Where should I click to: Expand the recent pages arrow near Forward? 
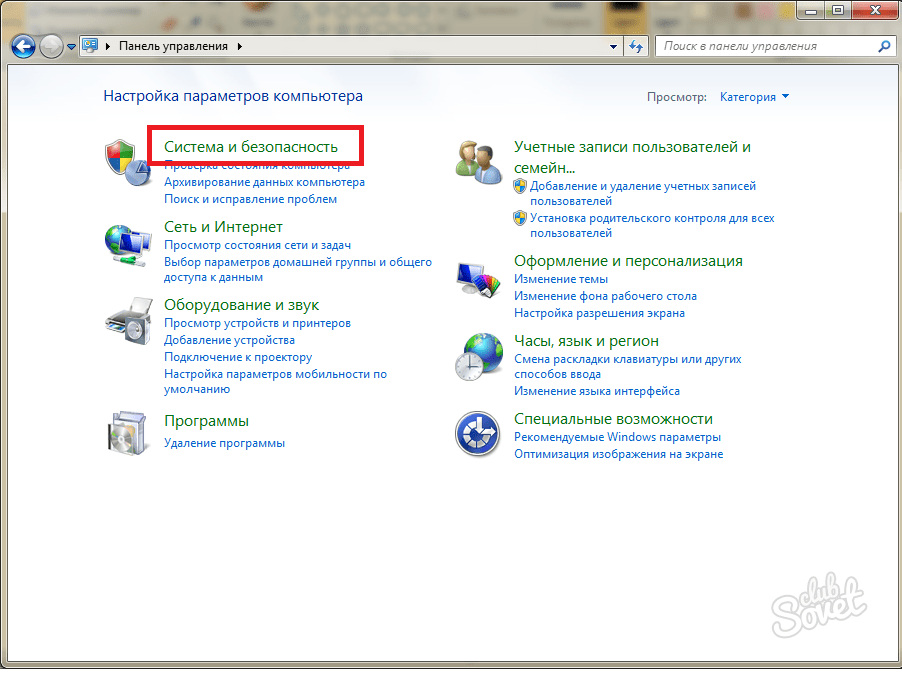click(72, 47)
